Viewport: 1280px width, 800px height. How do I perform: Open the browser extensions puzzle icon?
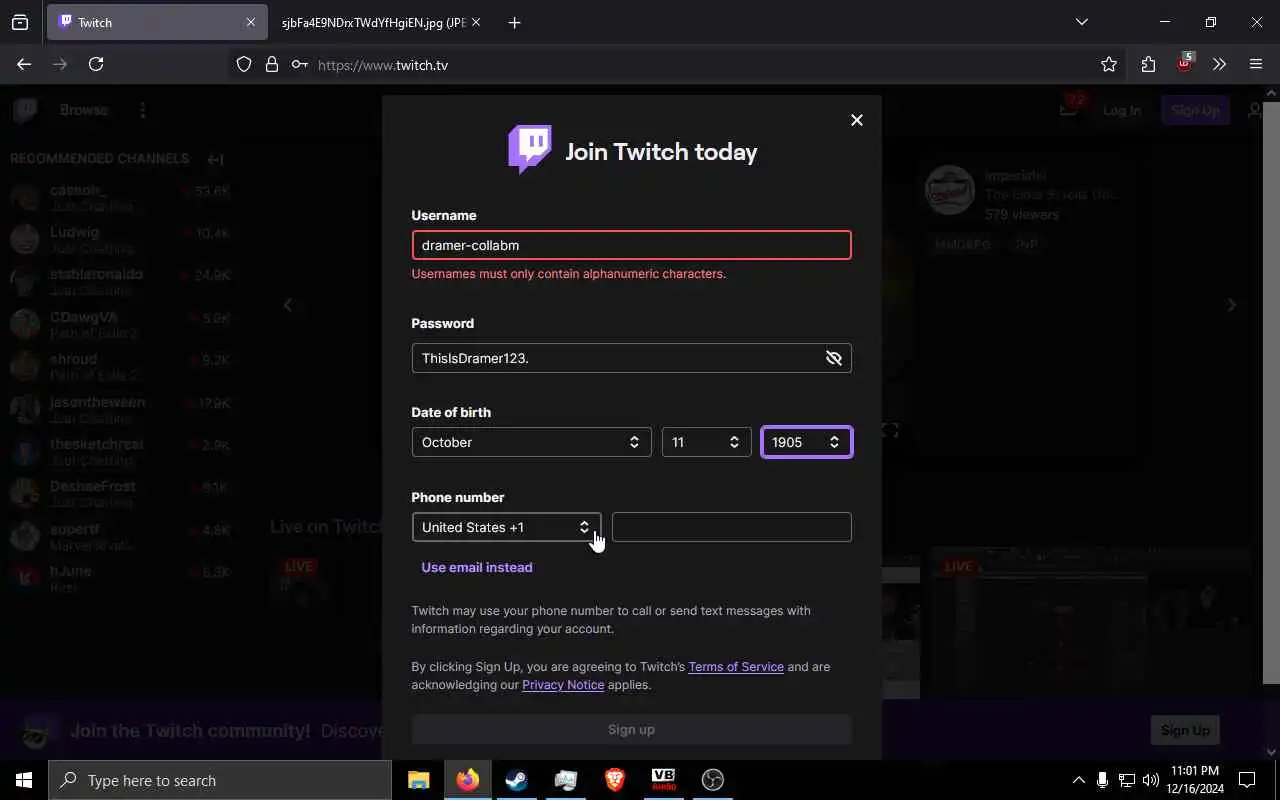1148,64
